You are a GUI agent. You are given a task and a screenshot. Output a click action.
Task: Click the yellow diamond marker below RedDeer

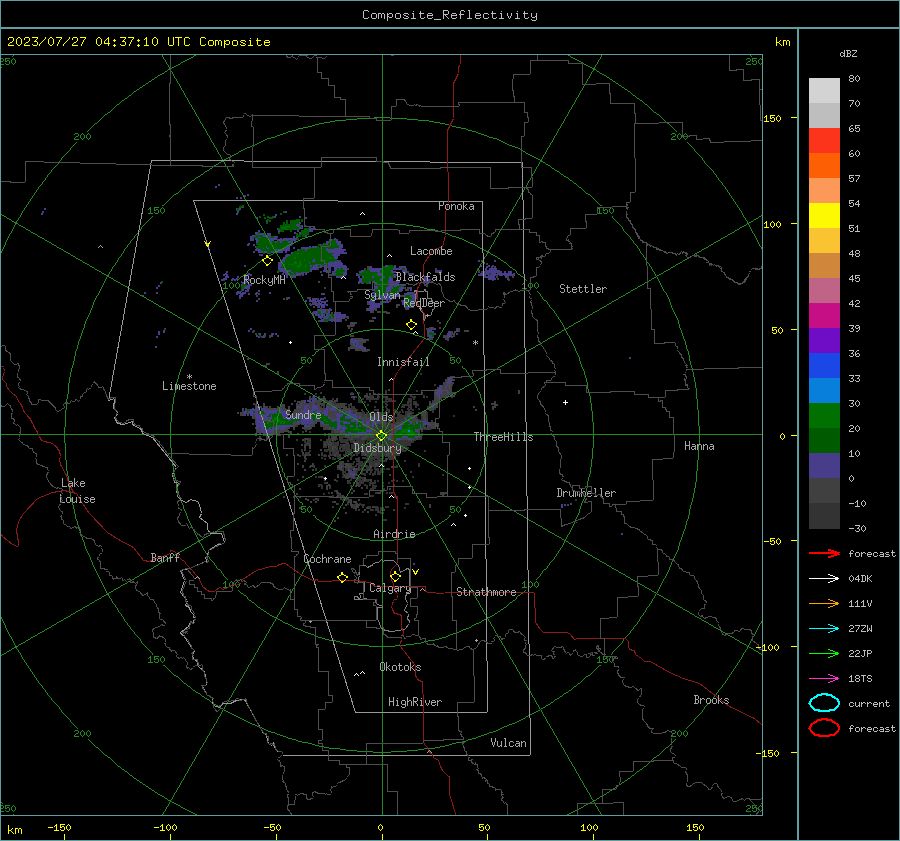pyautogui.click(x=411, y=325)
